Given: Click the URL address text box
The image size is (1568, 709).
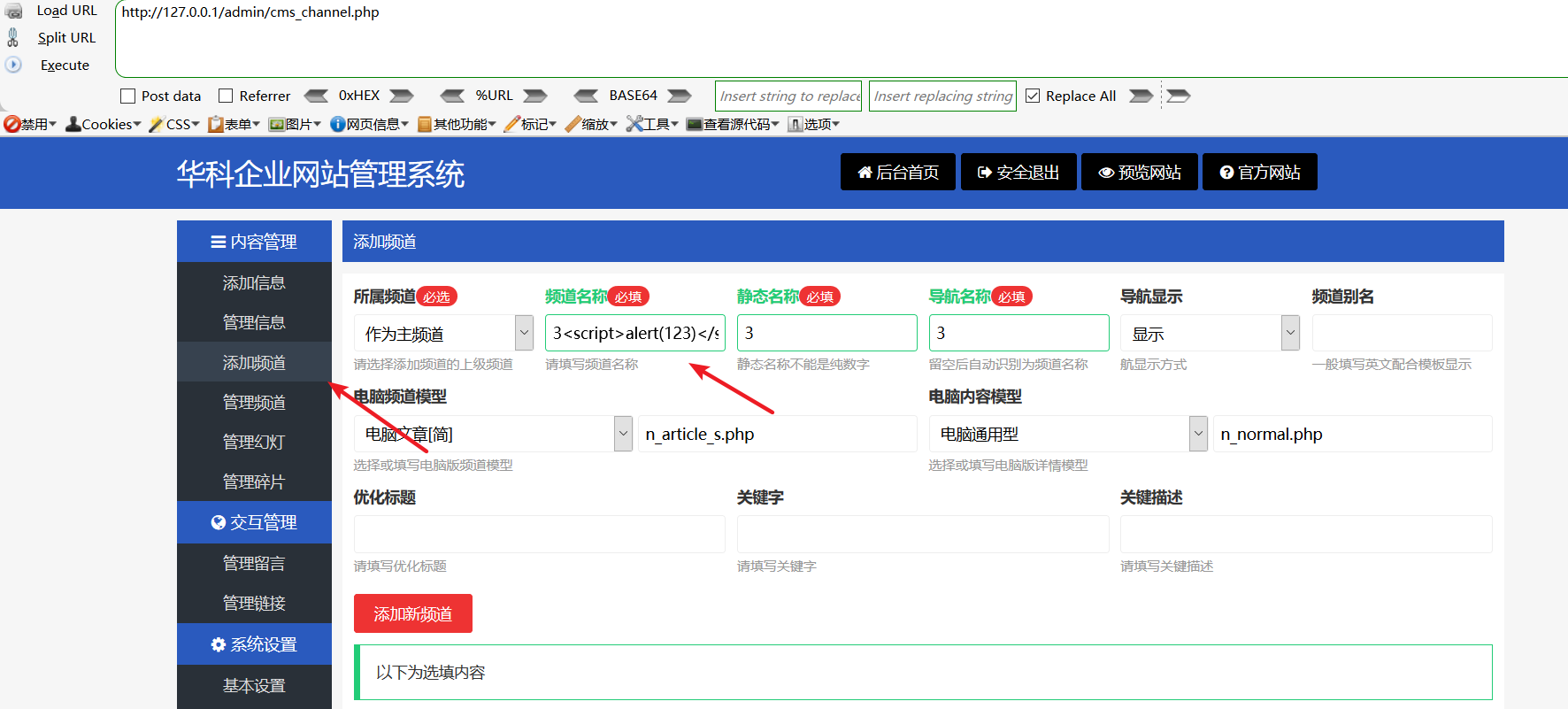Looking at the screenshot, I should pyautogui.click(x=841, y=39).
